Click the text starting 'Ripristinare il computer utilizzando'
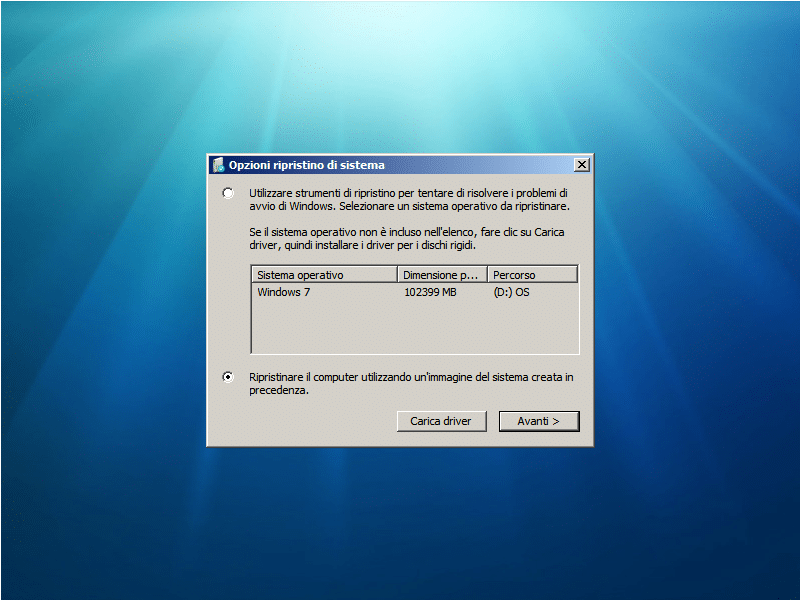 pyautogui.click(x=411, y=384)
